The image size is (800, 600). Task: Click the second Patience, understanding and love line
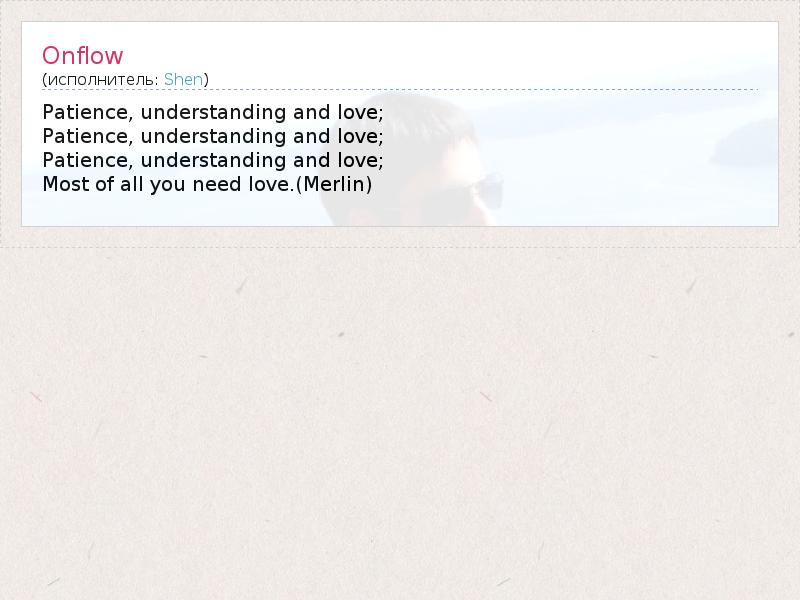coord(213,136)
